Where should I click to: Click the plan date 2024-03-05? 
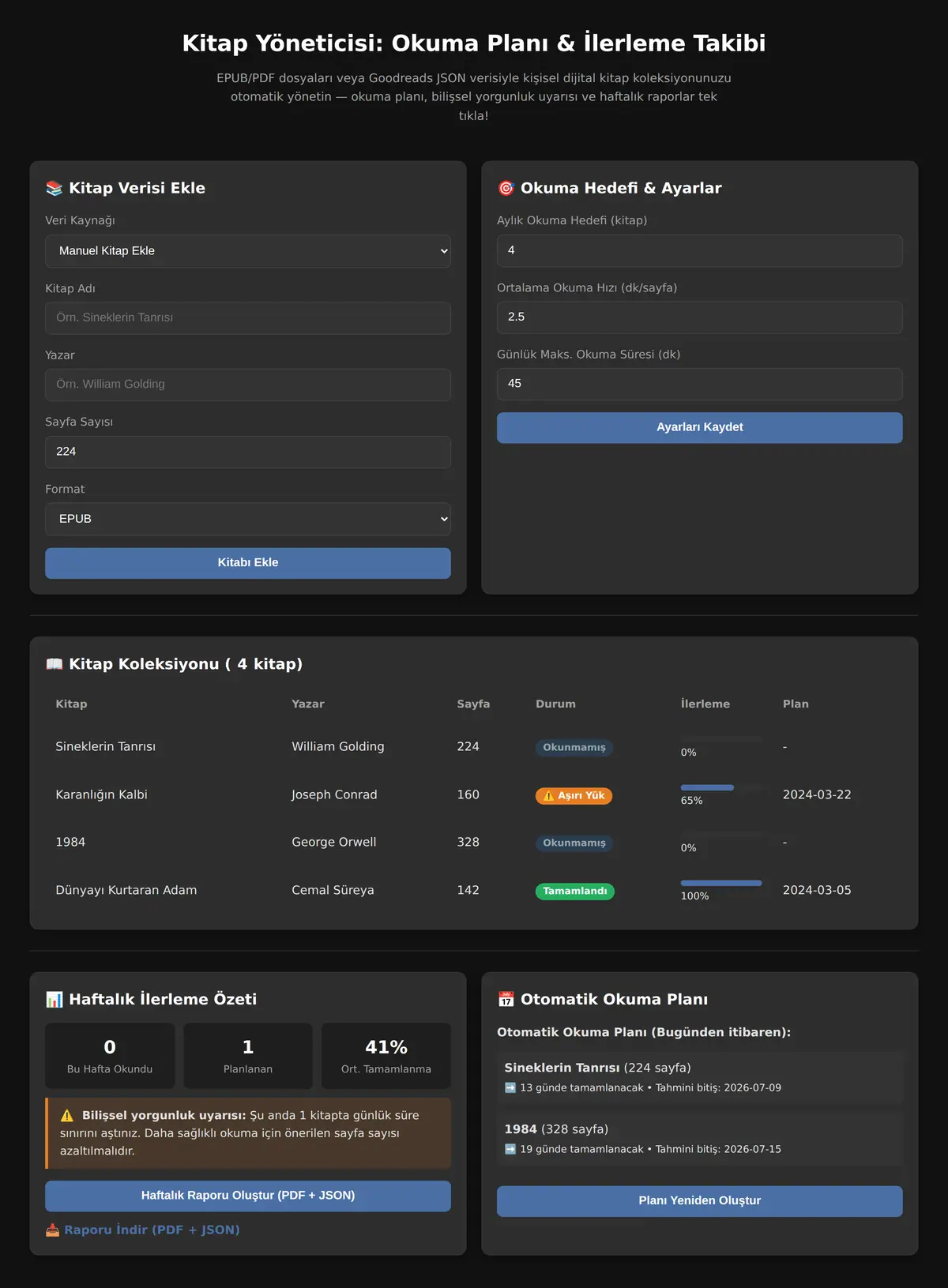tap(817, 891)
